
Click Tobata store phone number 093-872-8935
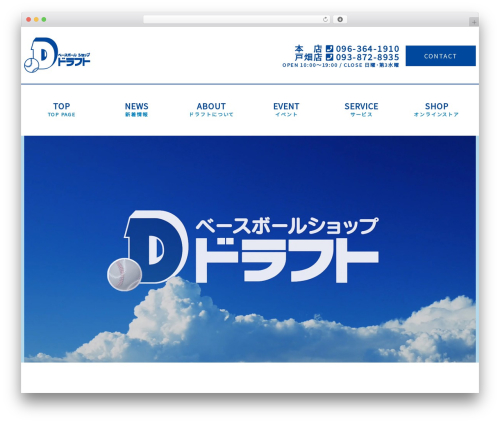click(x=367, y=57)
